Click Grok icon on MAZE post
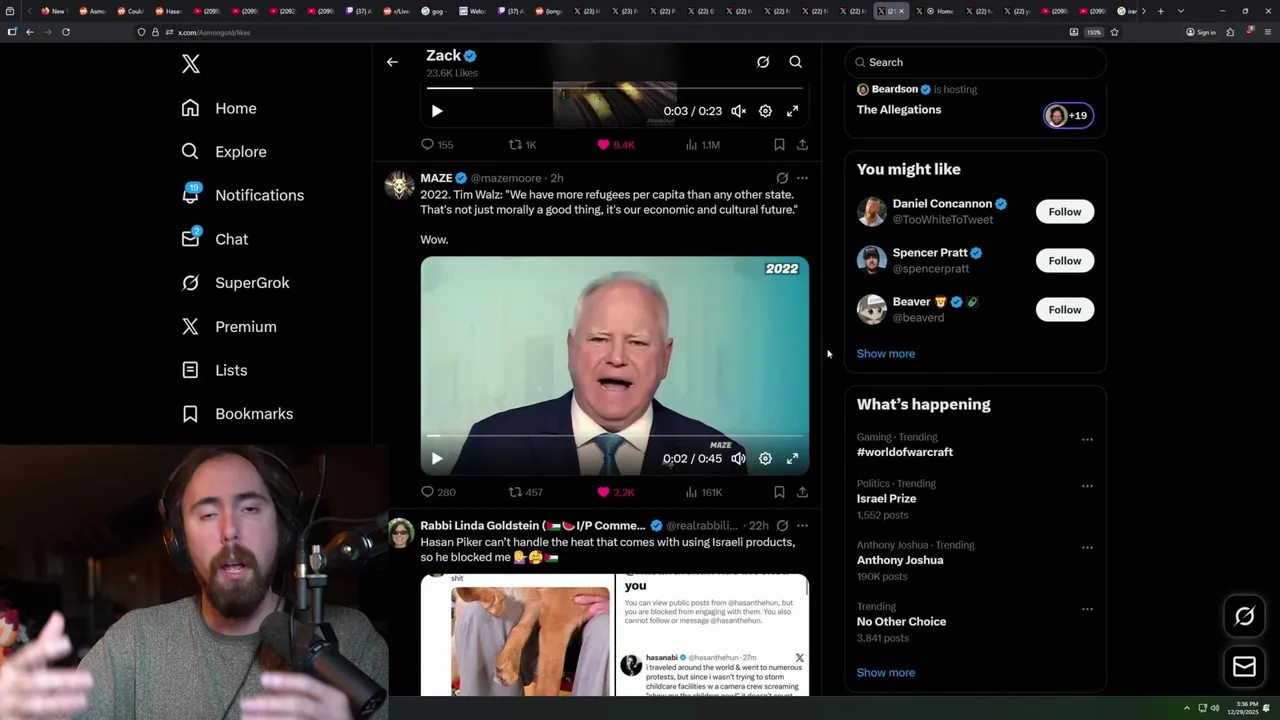The width and height of the screenshot is (1280, 720). (782, 178)
